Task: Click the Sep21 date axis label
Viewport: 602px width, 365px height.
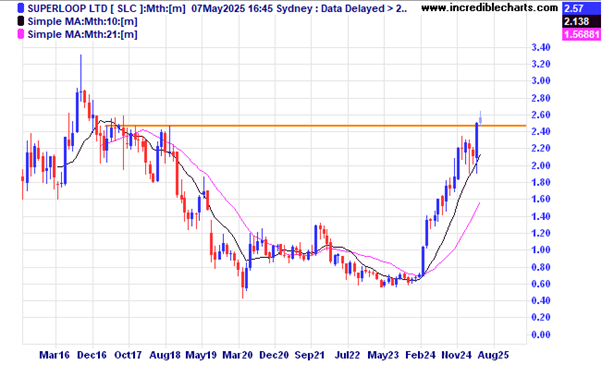Action: click(310, 355)
